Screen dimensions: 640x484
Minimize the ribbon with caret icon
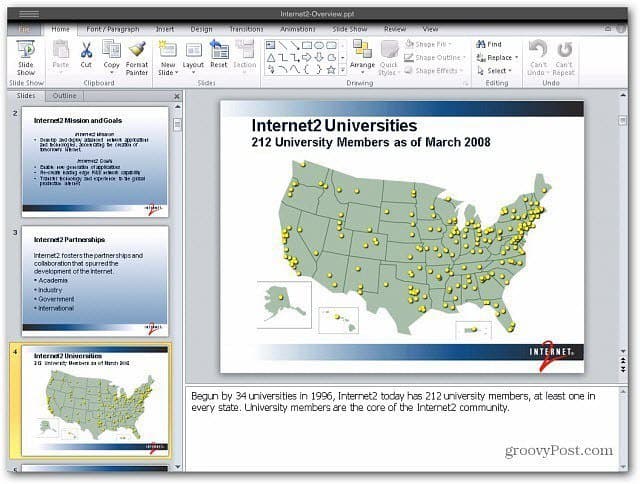tap(608, 29)
